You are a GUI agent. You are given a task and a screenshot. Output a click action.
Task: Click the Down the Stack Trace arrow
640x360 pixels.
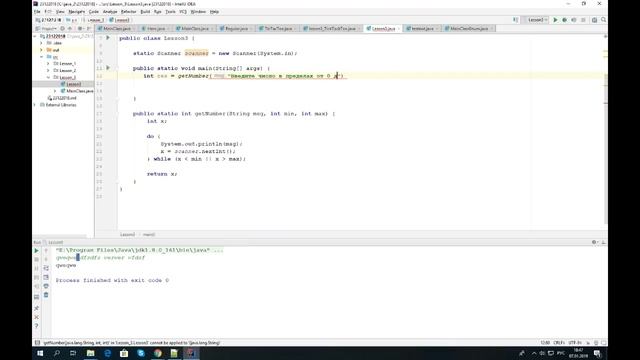point(46,260)
